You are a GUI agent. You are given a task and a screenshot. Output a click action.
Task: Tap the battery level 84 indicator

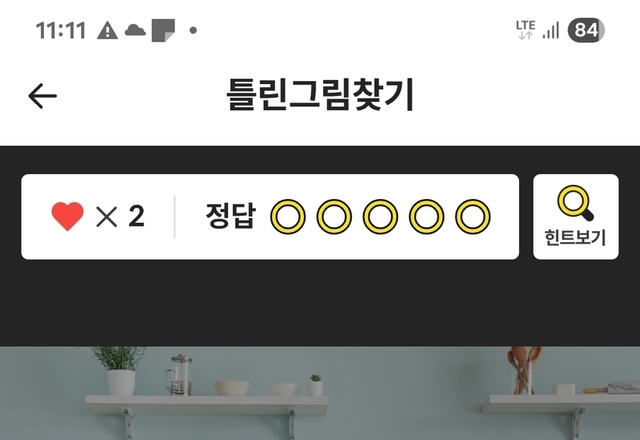pyautogui.click(x=586, y=30)
